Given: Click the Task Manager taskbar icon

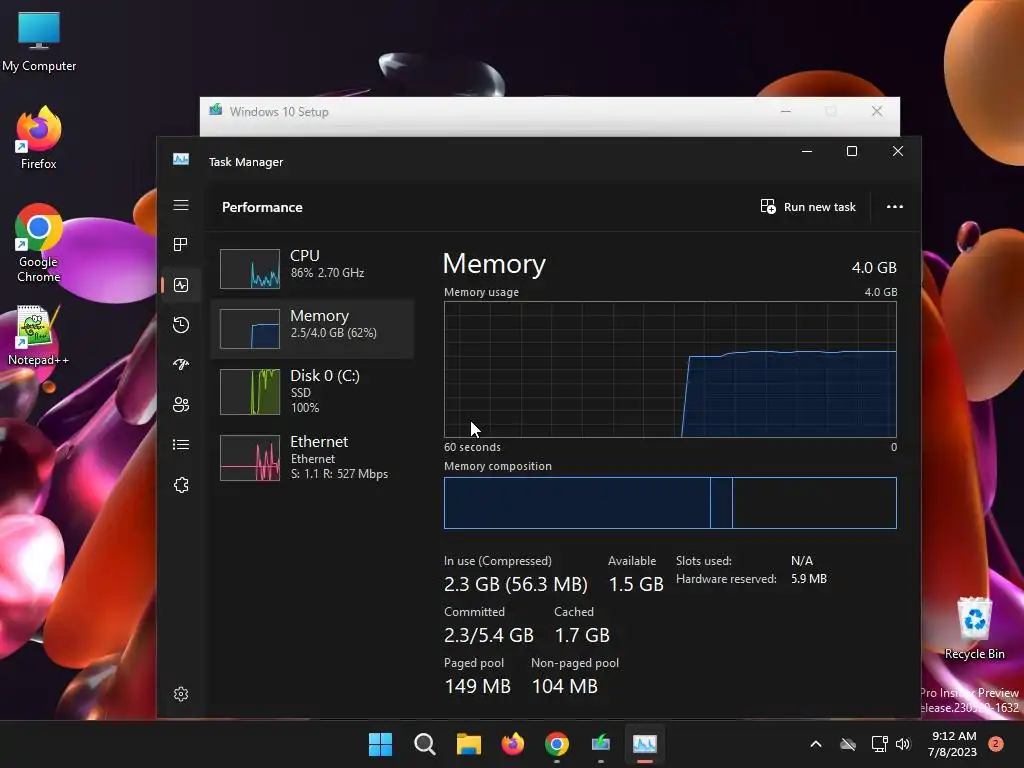Looking at the screenshot, I should point(645,744).
